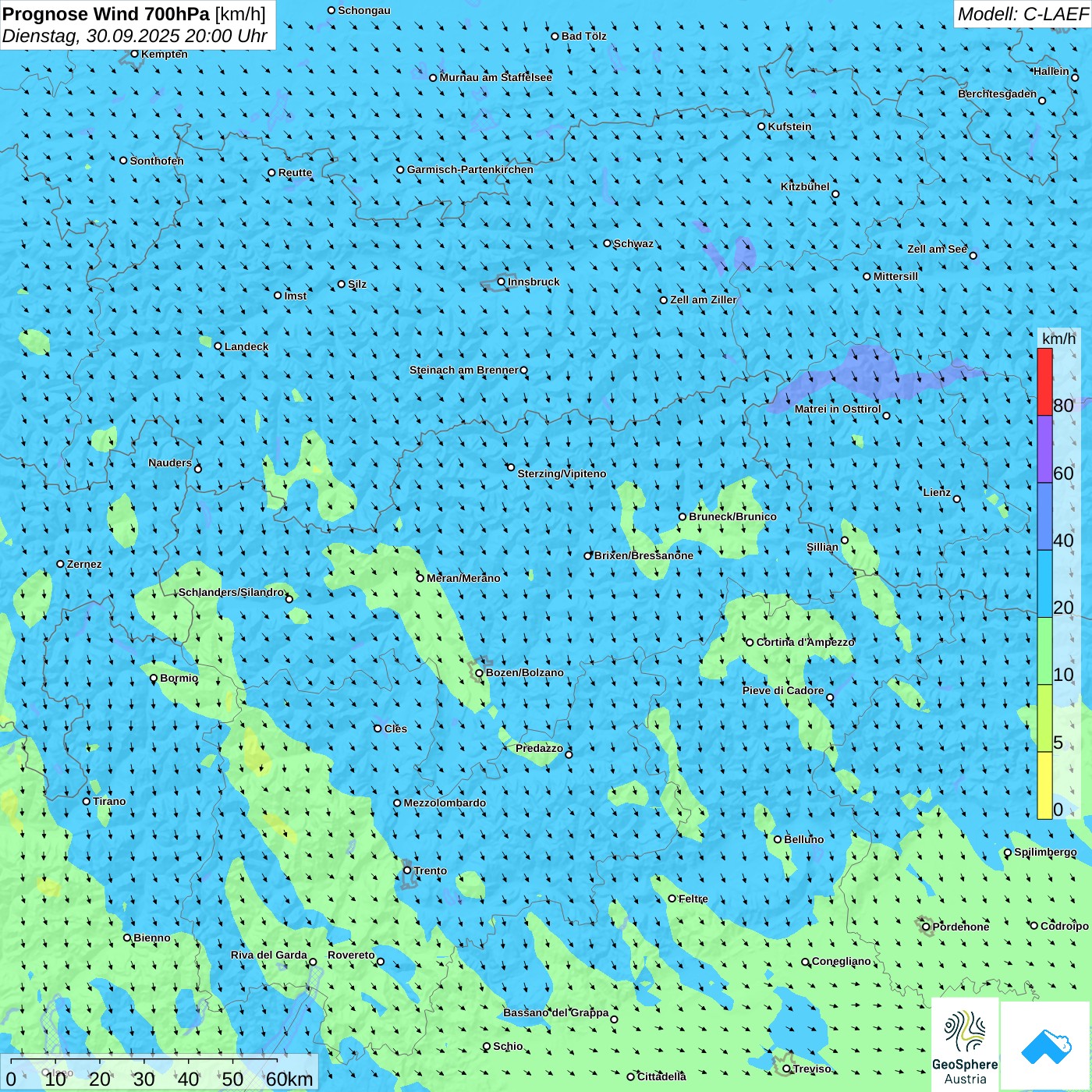1092x1092 pixels.
Task: Click the 'Cles' label
Action: pyautogui.click(x=395, y=729)
